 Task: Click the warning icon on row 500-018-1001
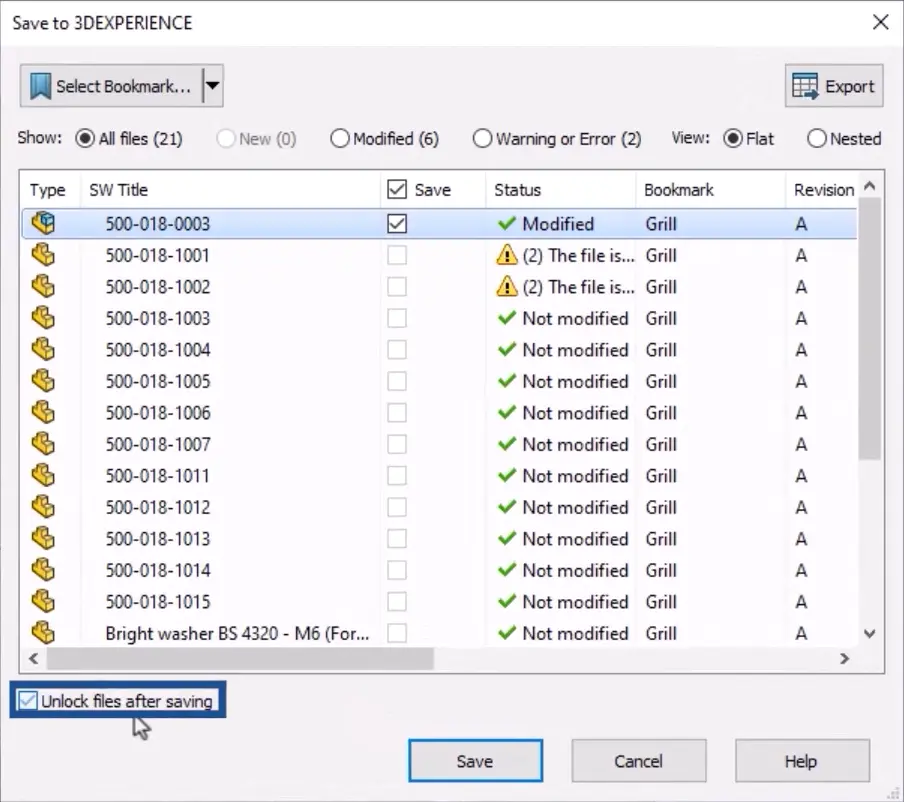506,255
